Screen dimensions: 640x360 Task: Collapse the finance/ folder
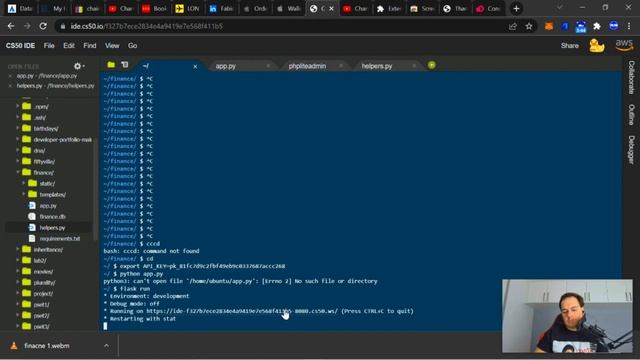coord(18,172)
